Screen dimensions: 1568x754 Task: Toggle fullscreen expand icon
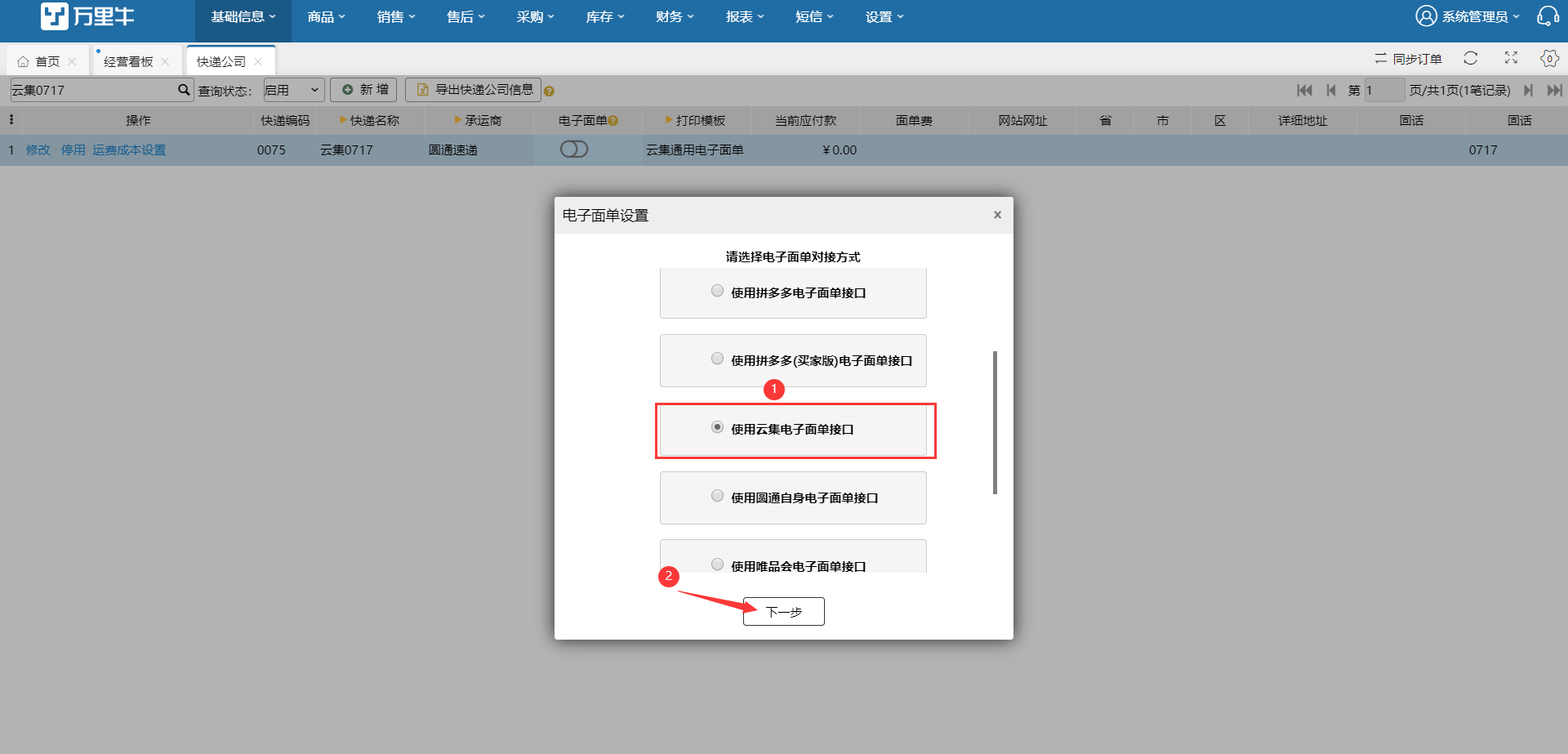click(x=1511, y=58)
